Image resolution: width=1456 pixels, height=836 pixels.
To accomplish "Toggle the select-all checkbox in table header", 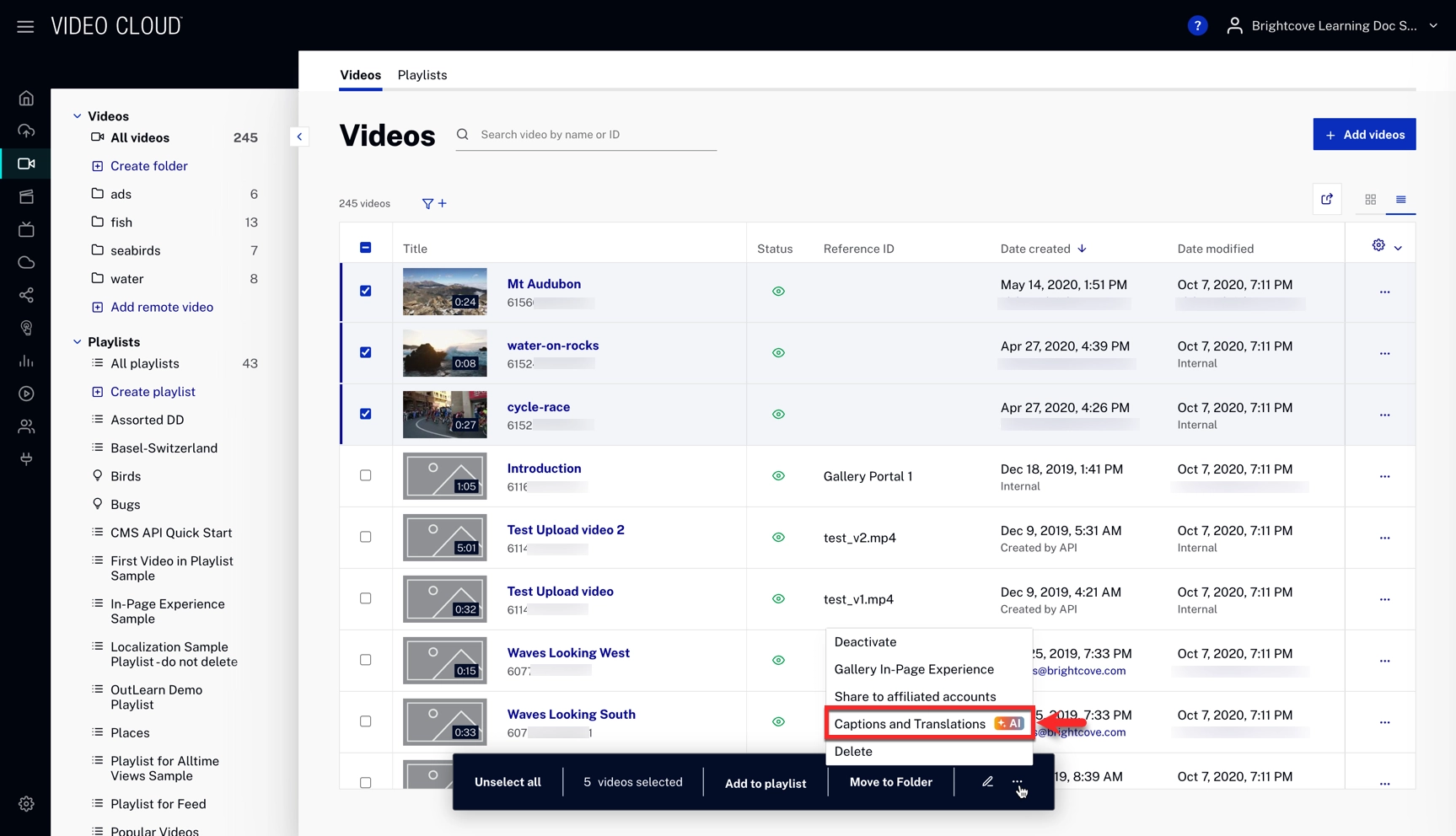I will pyautogui.click(x=365, y=248).
